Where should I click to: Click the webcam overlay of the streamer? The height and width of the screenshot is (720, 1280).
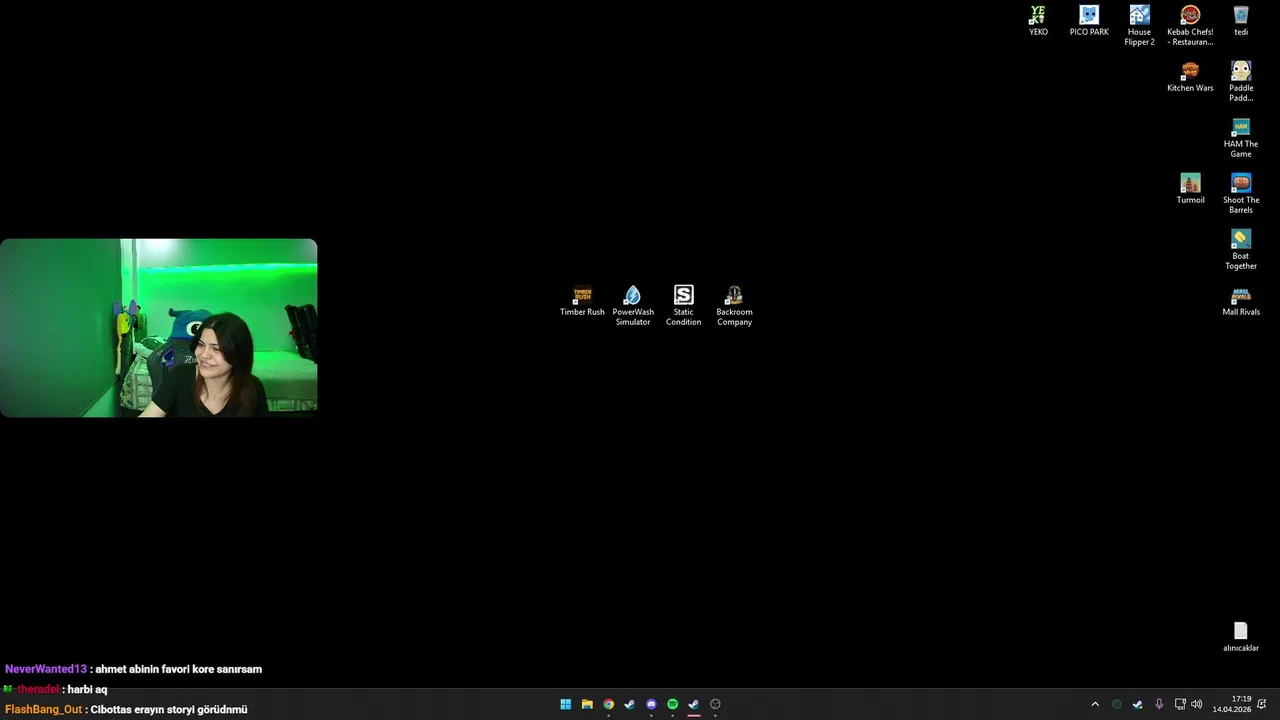pyautogui.click(x=158, y=327)
